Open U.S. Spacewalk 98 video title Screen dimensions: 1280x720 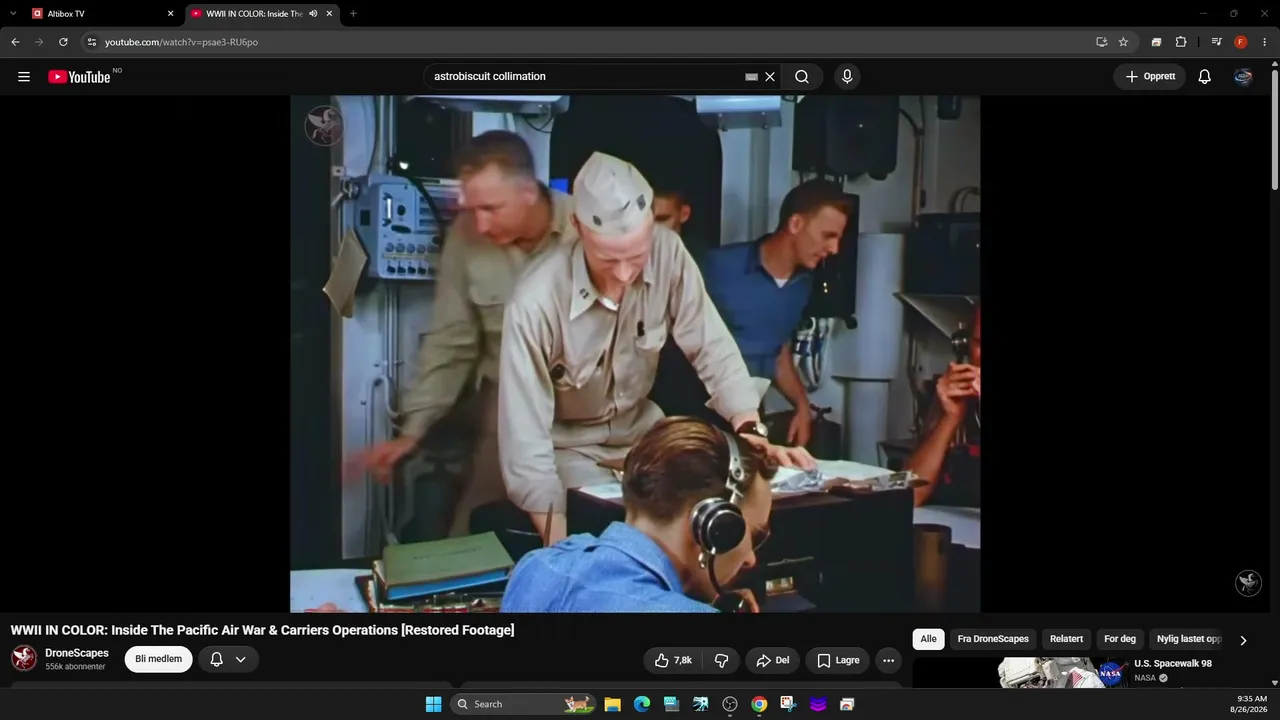(1173, 664)
